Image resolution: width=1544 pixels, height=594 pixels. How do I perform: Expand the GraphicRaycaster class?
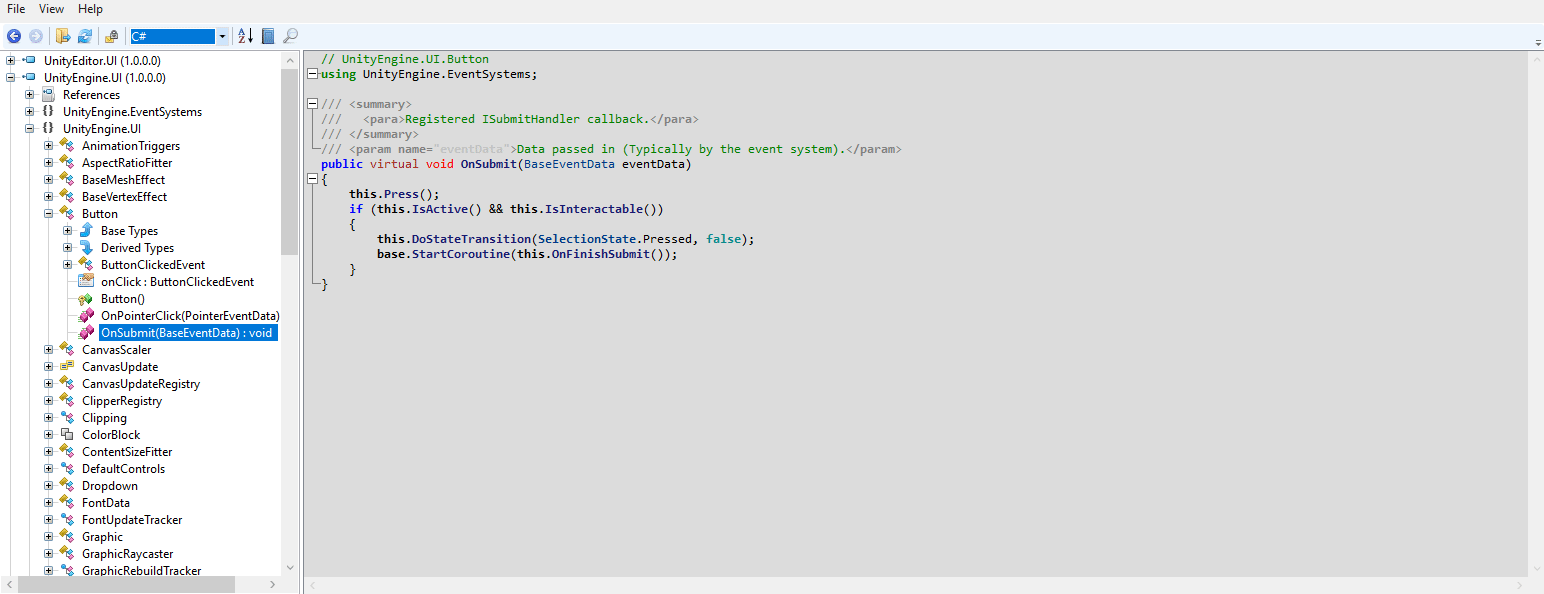(x=48, y=554)
